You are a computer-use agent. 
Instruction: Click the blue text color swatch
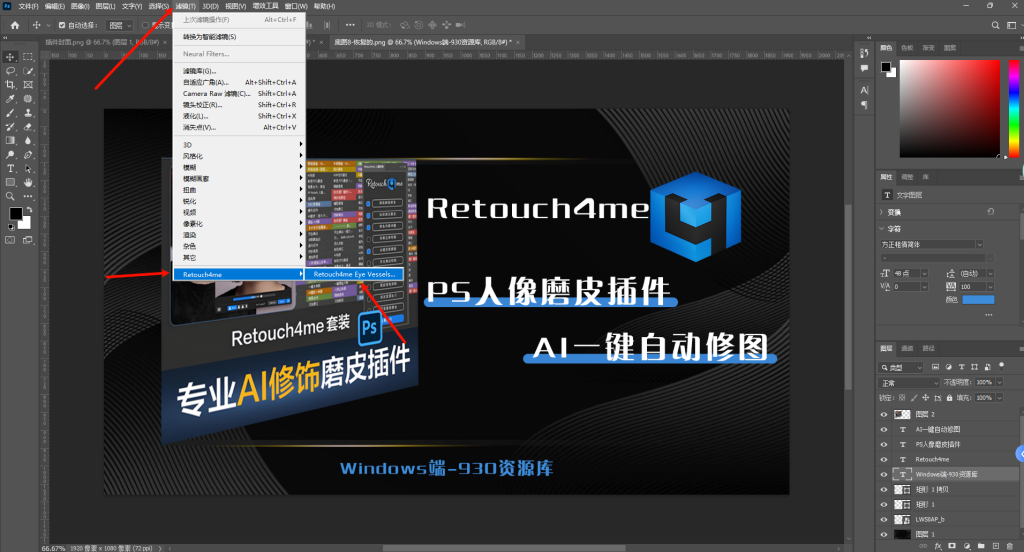pos(978,299)
